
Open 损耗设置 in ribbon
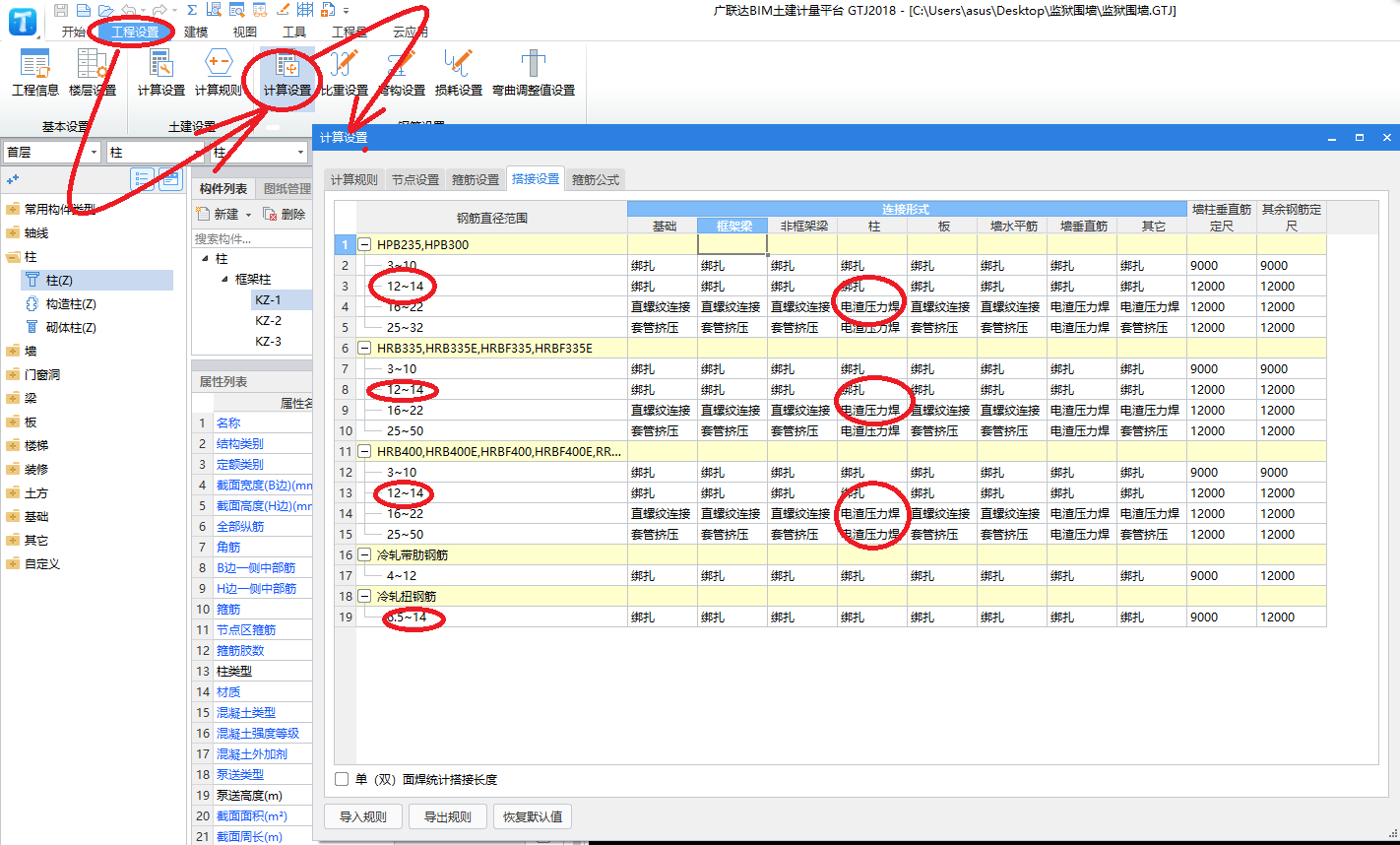[x=459, y=74]
